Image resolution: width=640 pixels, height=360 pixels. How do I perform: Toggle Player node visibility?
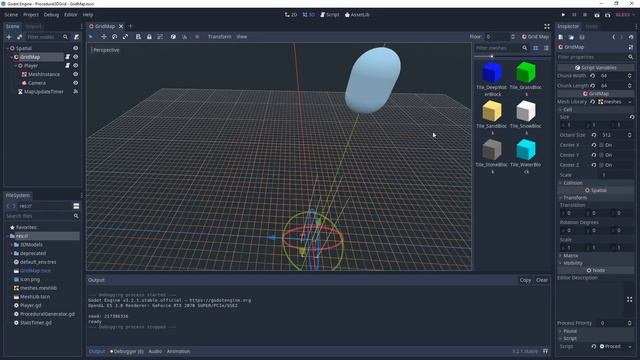coord(76,65)
